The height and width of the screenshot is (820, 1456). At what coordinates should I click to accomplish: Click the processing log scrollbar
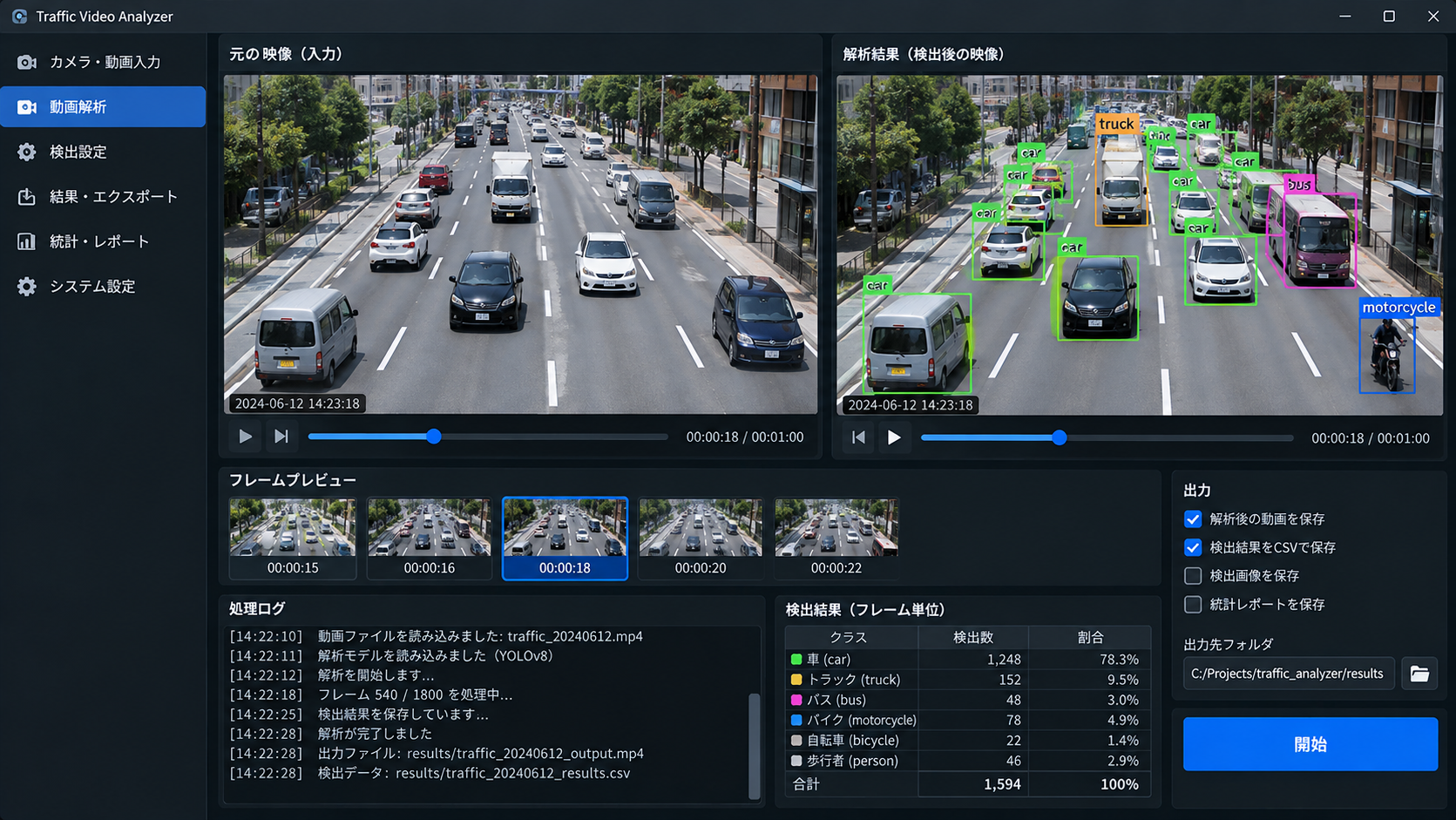755,746
